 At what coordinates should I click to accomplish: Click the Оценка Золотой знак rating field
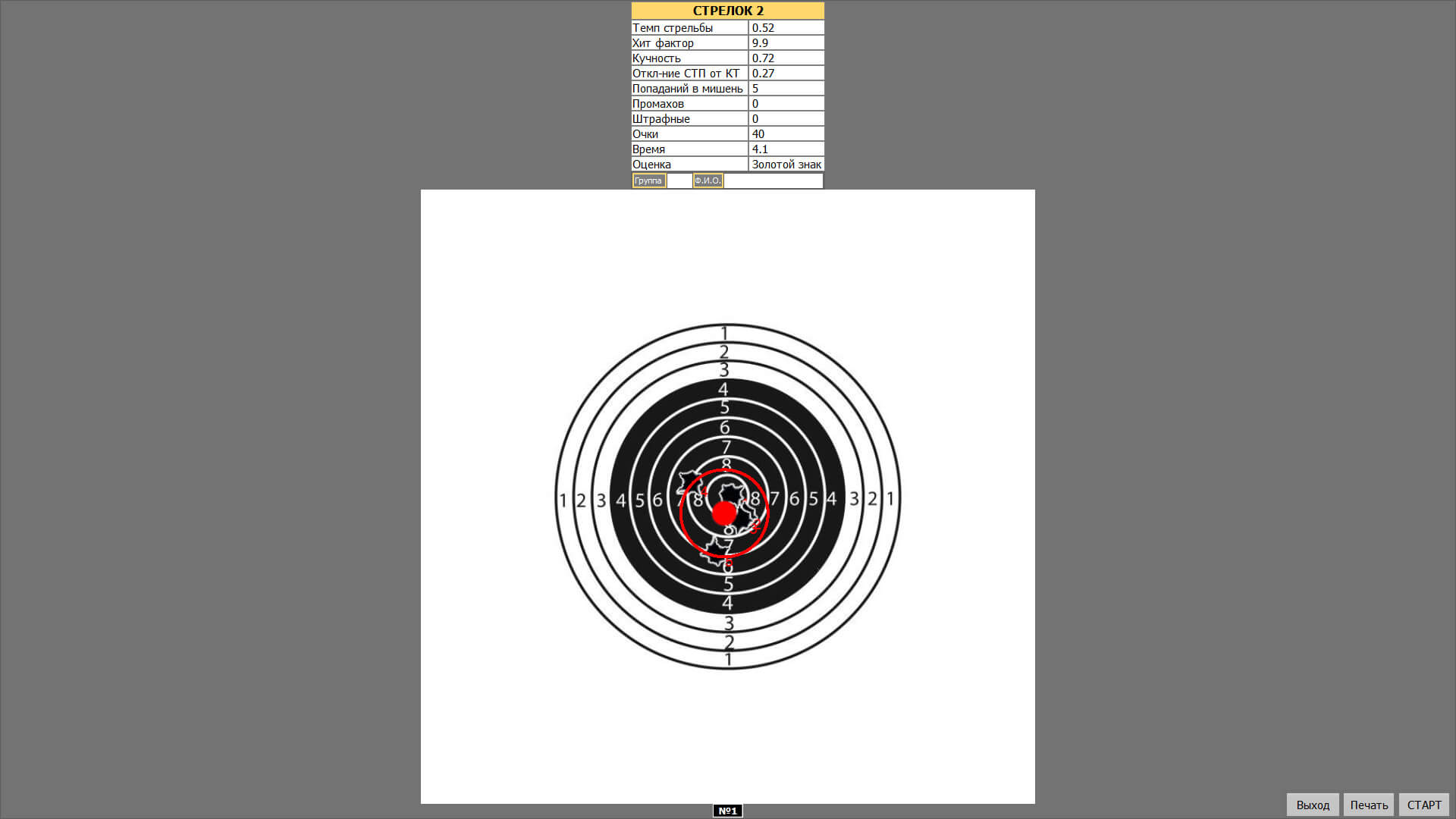787,164
